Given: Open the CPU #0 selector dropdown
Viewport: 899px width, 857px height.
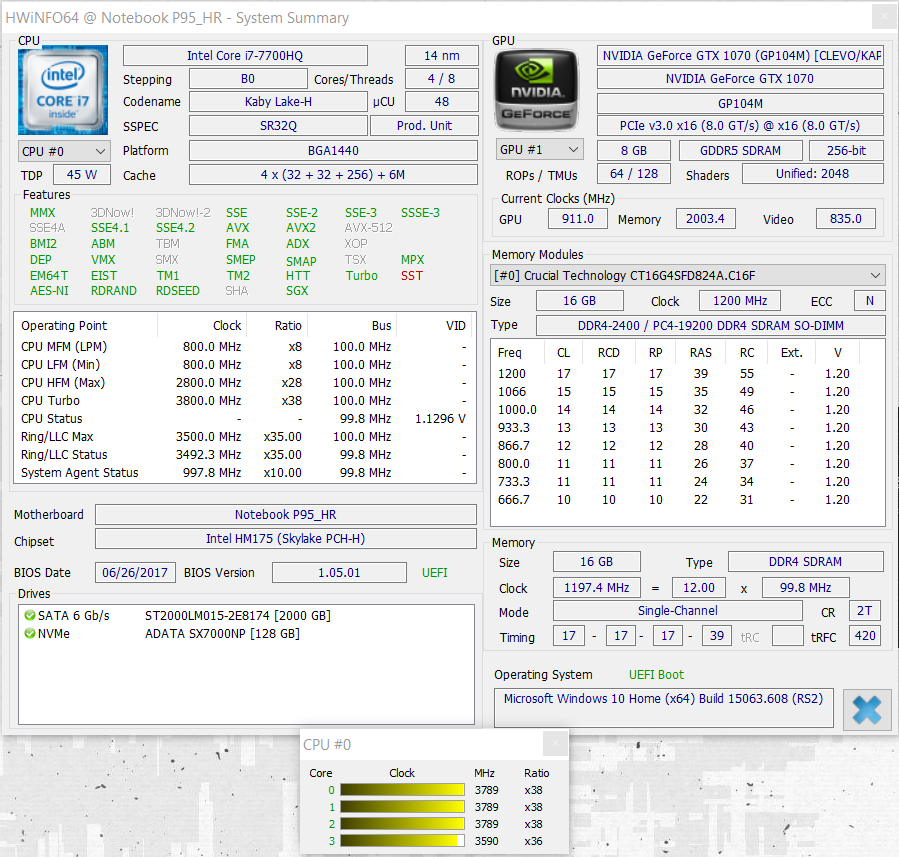Looking at the screenshot, I should click(x=64, y=151).
